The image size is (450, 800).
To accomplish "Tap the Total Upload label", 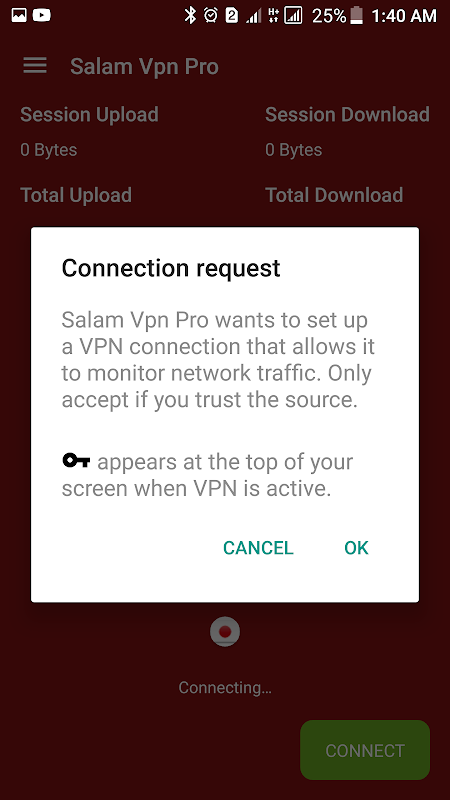I will [x=76, y=195].
